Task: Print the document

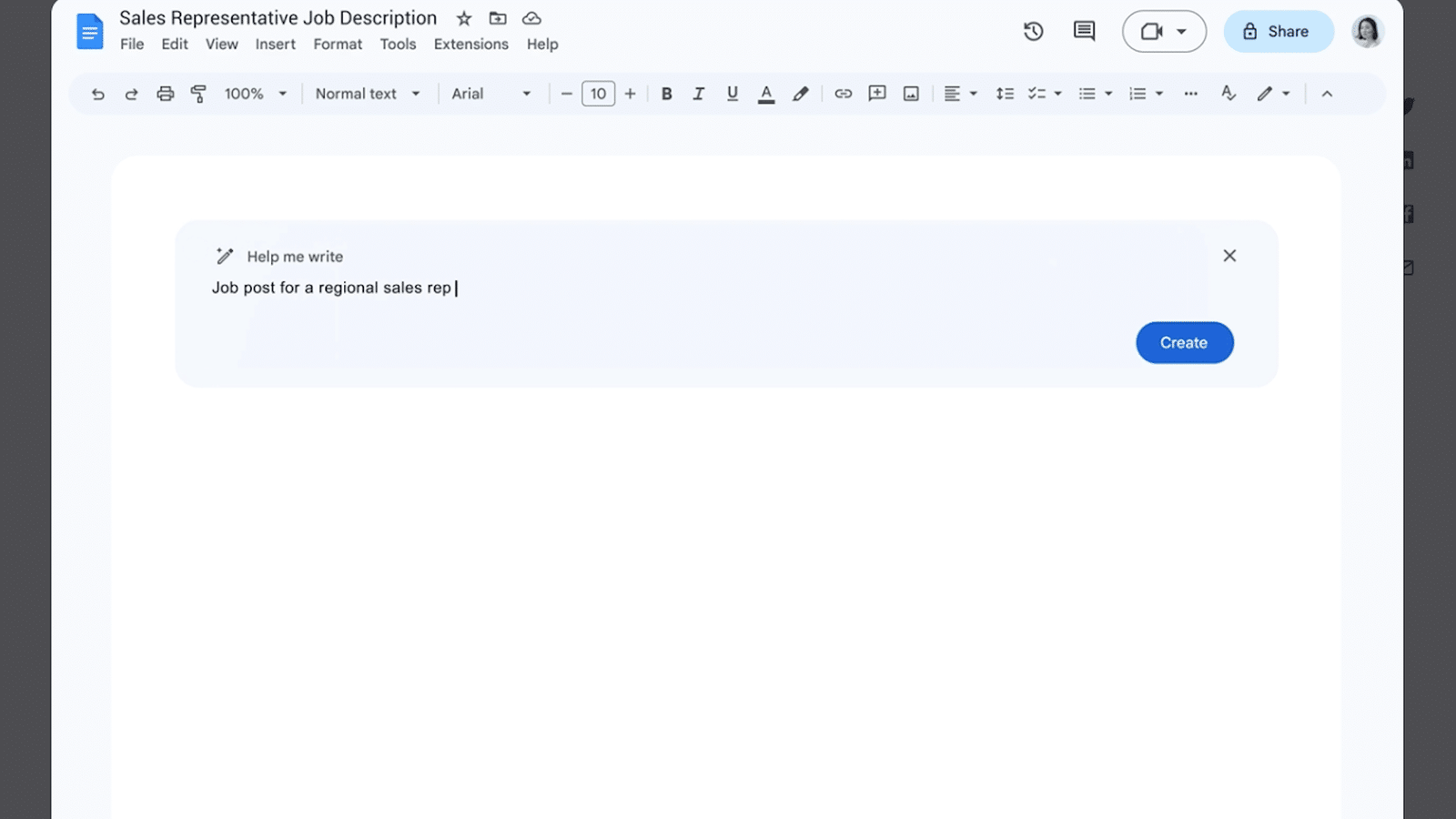Action: pyautogui.click(x=165, y=93)
